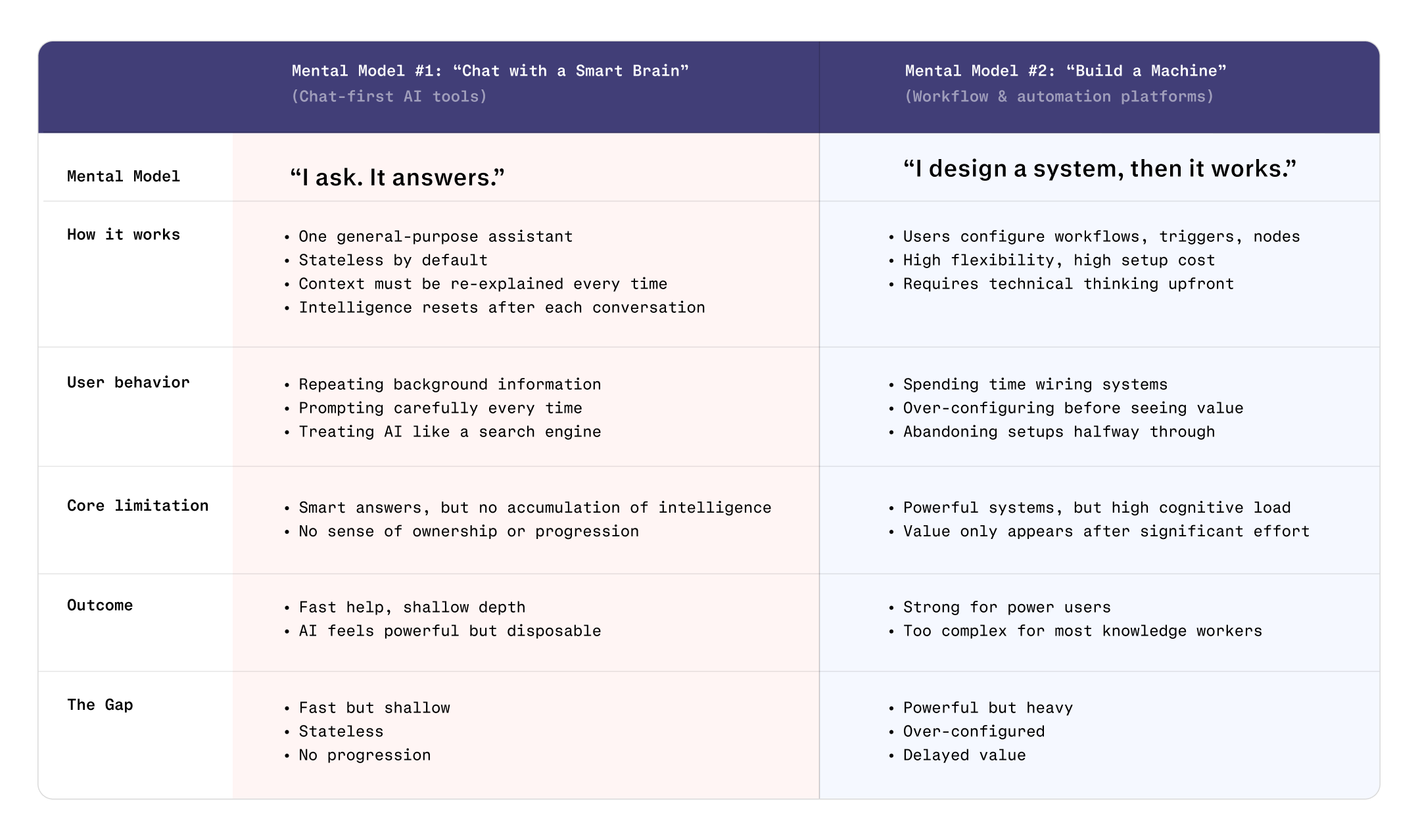This screenshot has width=1418, height=840.
Task: Select "Stateless by default" bullet
Action: [393, 260]
